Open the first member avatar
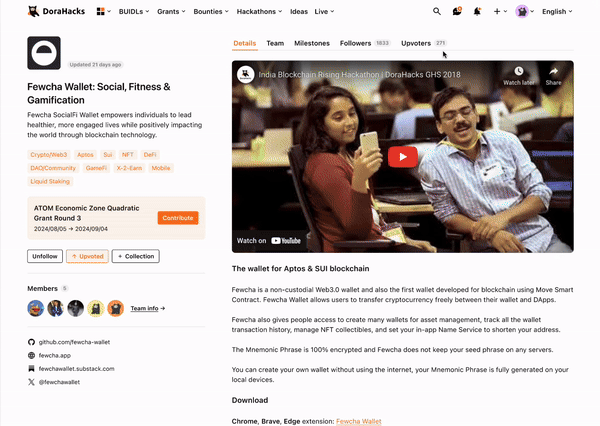600x426 pixels. [x=36, y=308]
